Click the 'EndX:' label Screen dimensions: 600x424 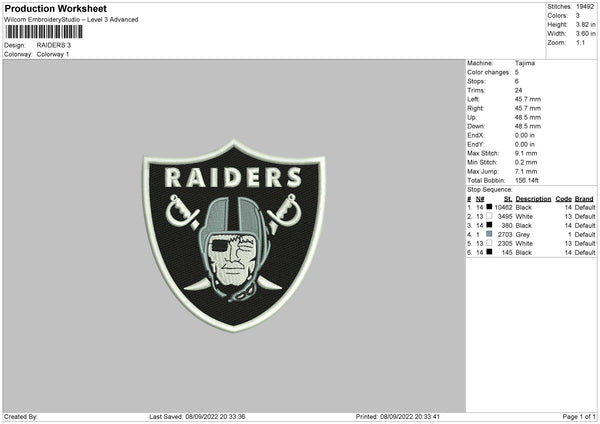(x=476, y=135)
